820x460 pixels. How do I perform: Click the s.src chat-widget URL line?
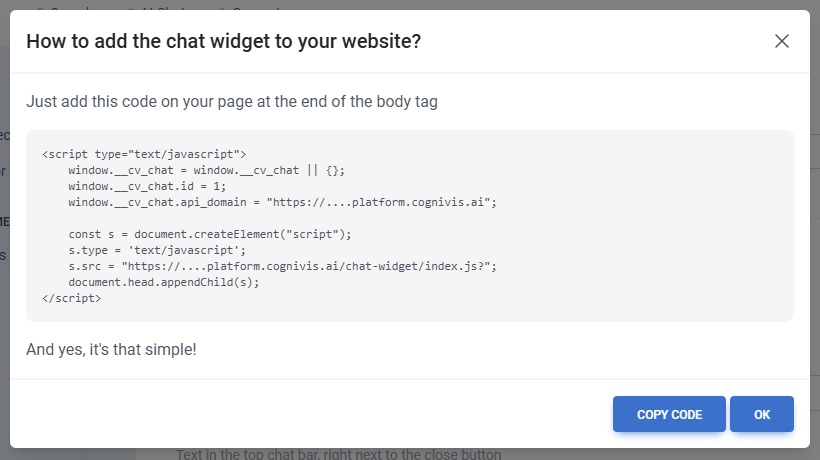[282, 266]
